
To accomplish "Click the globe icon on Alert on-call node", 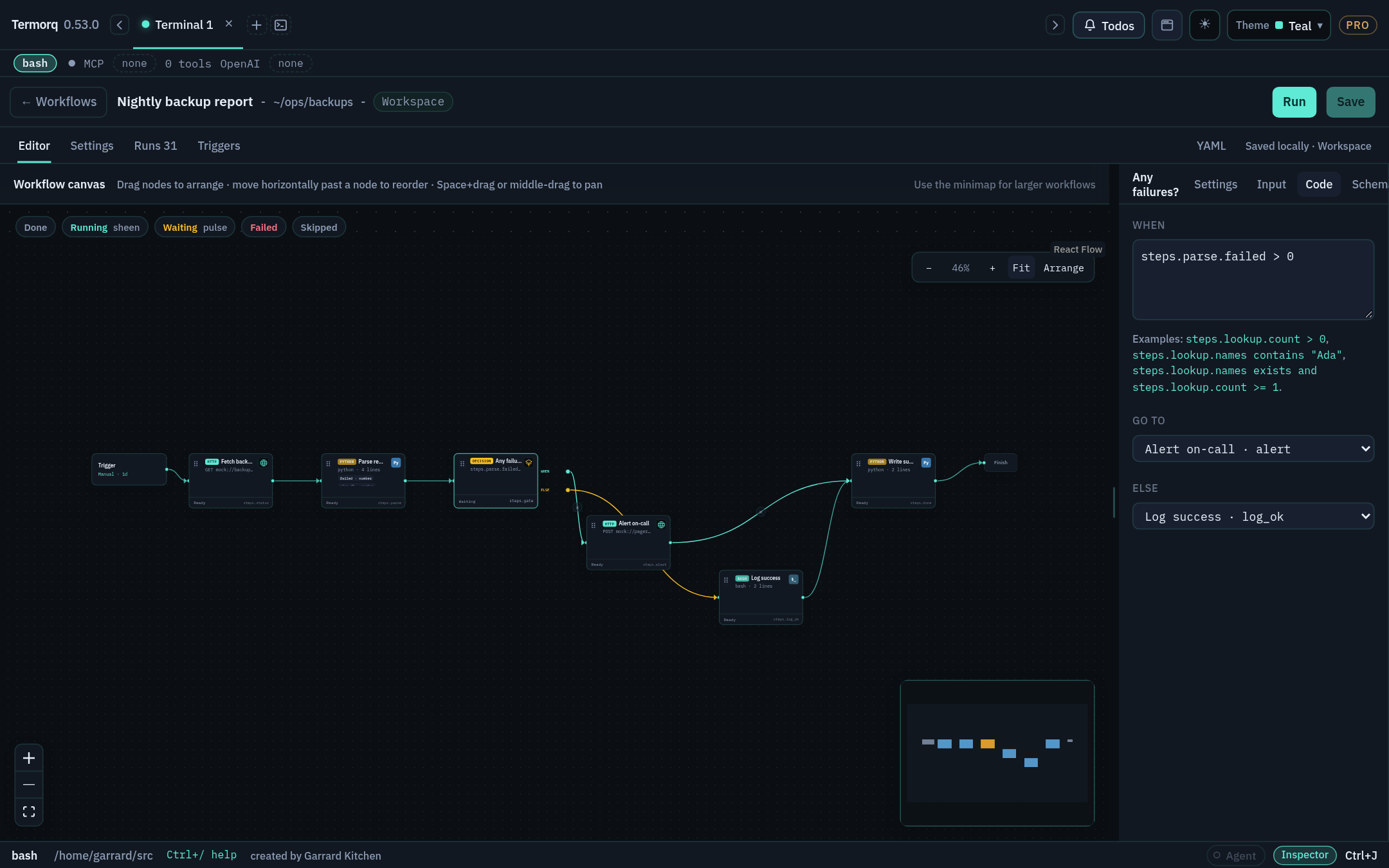I will (661, 525).
